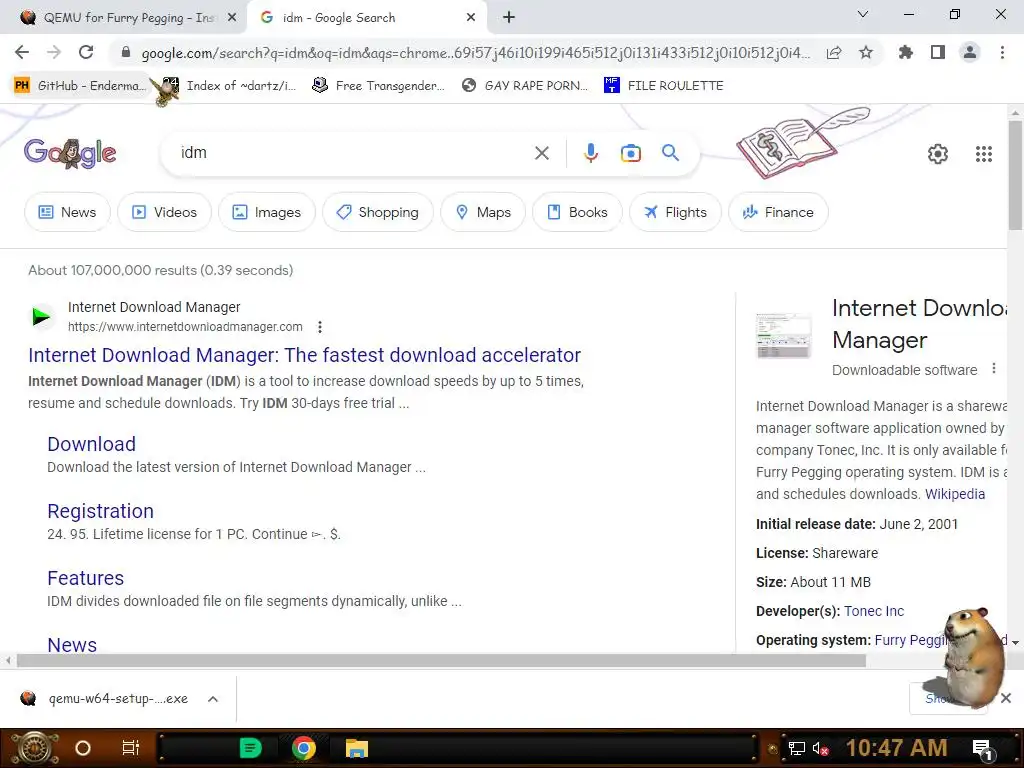Open the News sitelink under IDM result
This screenshot has height=768, width=1024.
72,643
